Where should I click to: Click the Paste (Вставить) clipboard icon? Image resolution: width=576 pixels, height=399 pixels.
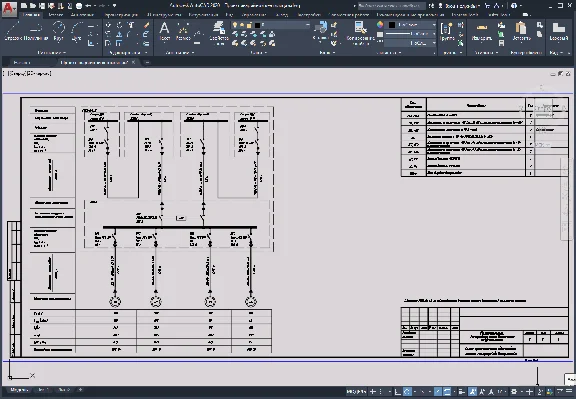coord(521,31)
